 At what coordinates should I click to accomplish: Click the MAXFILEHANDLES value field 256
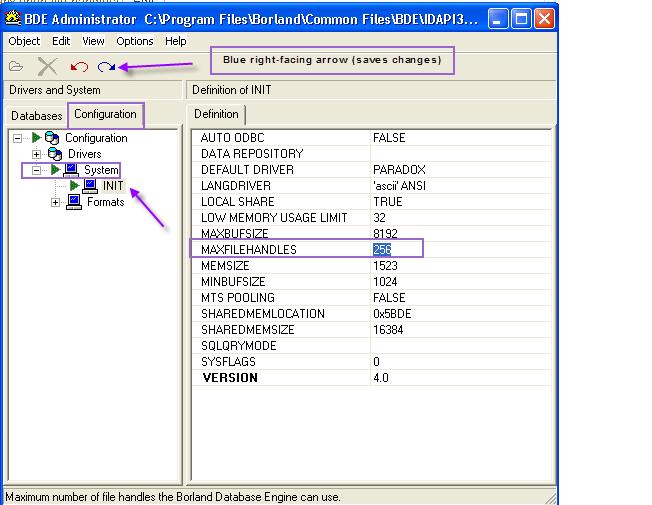pos(461,250)
